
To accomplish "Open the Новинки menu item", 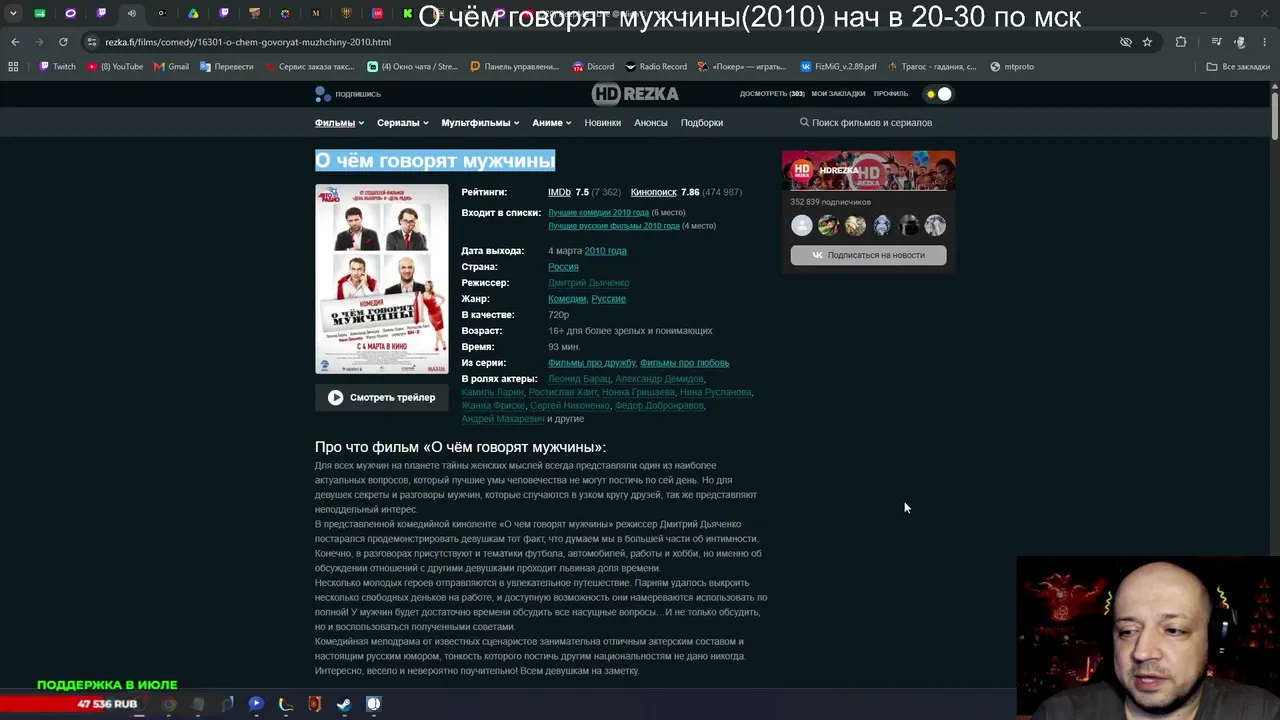I will click(x=603, y=123).
